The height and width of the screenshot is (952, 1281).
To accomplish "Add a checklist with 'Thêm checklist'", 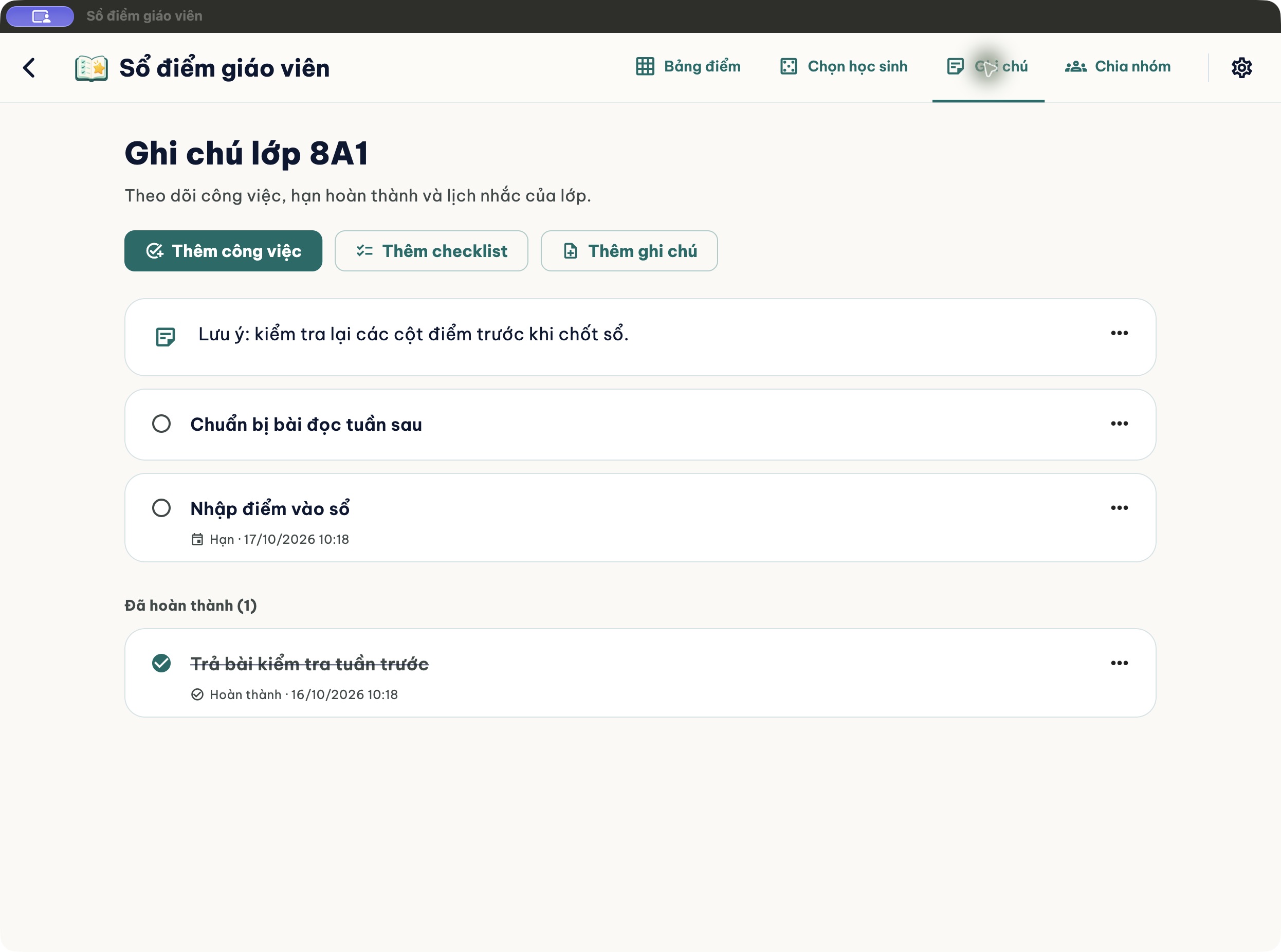I will (x=431, y=251).
